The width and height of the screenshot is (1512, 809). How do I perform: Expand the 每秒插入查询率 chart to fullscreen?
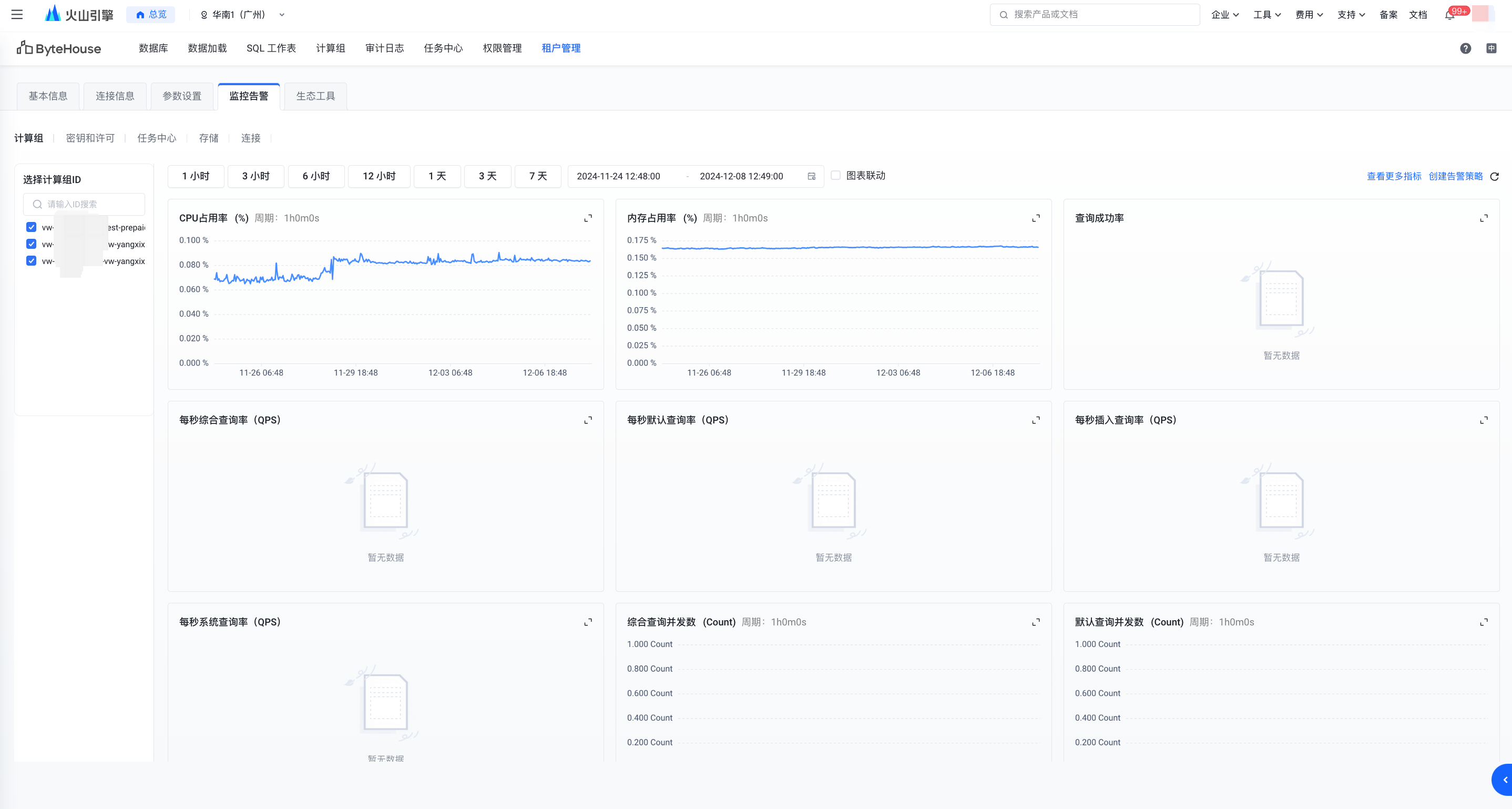tap(1483, 420)
